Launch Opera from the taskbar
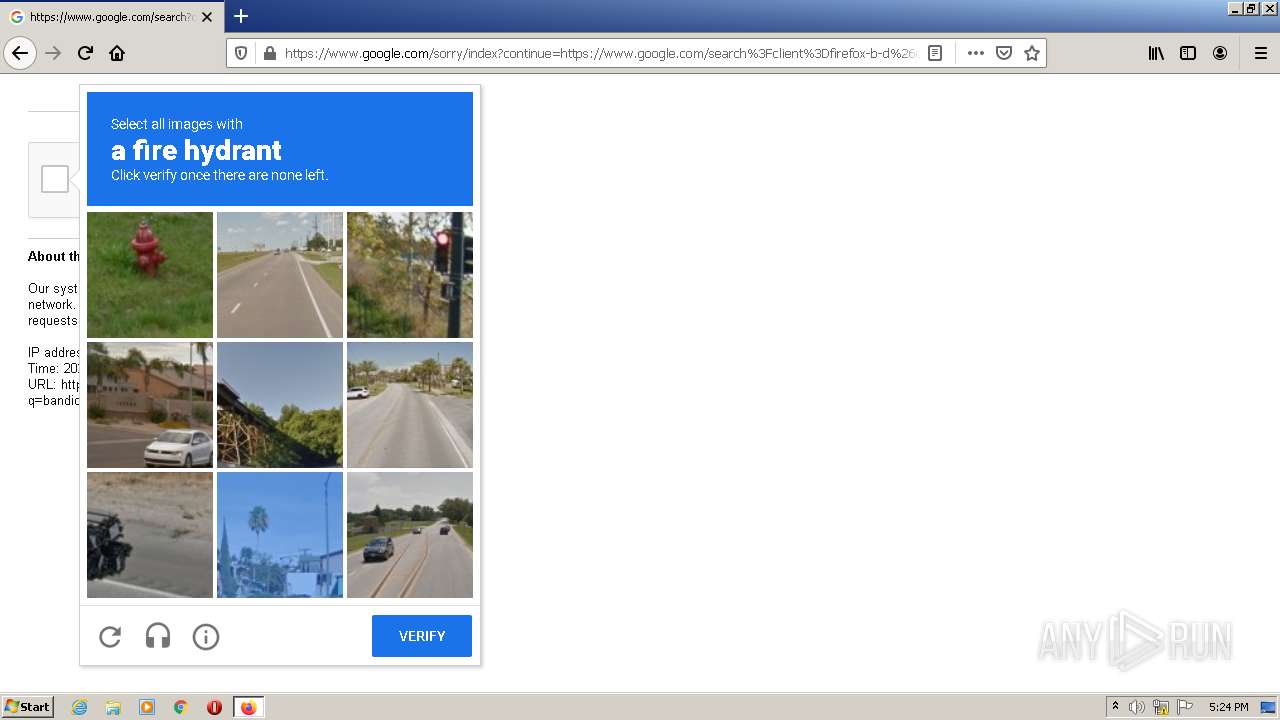Image resolution: width=1280 pixels, height=720 pixels. pos(214,707)
